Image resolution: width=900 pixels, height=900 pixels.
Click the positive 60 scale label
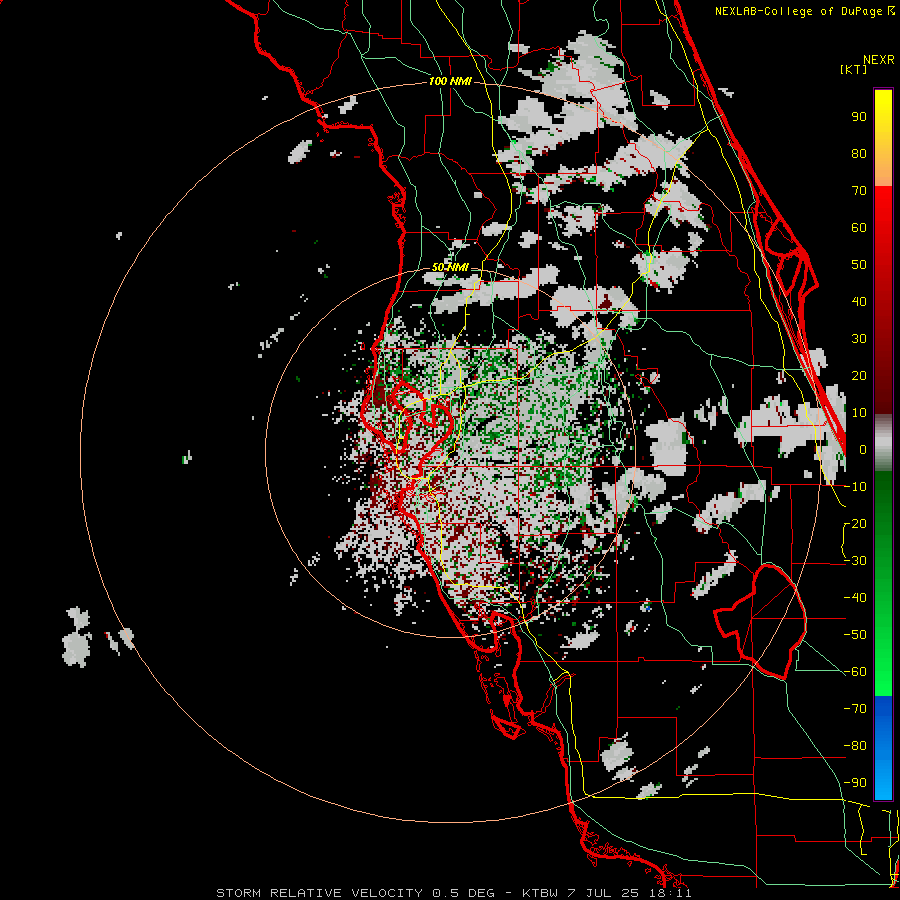(859, 228)
